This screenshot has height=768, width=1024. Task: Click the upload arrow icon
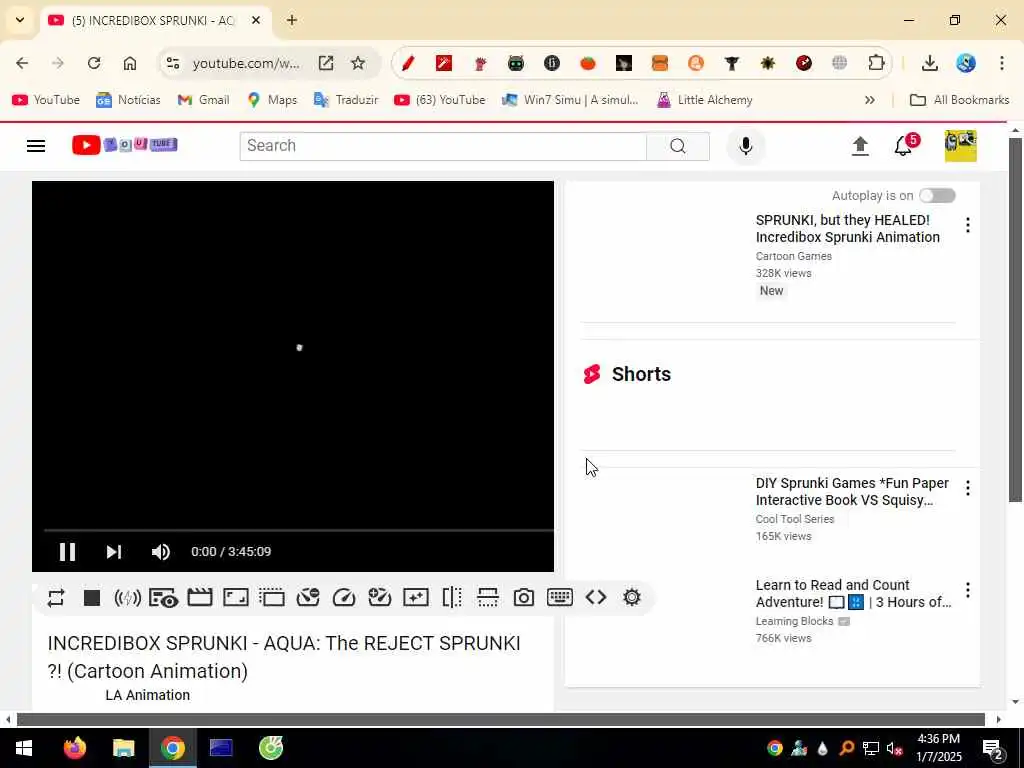860,146
